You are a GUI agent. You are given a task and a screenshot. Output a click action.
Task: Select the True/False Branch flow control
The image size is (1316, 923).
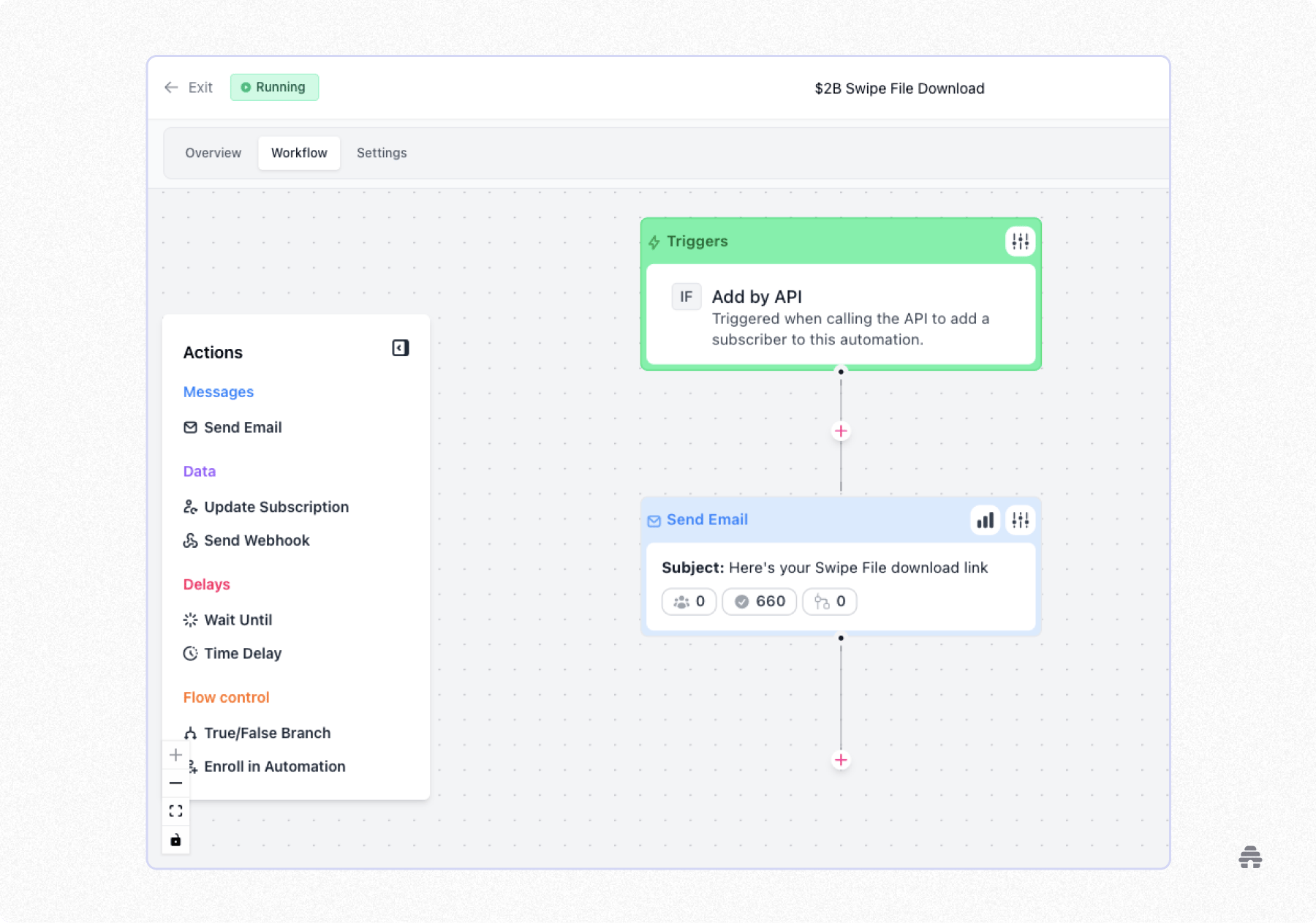(x=267, y=733)
